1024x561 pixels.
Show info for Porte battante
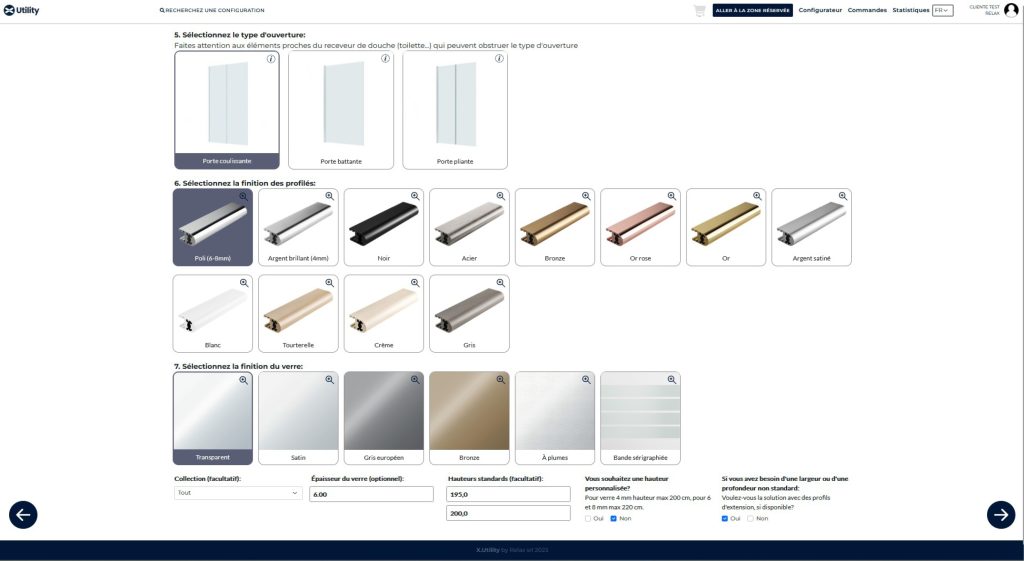385,59
